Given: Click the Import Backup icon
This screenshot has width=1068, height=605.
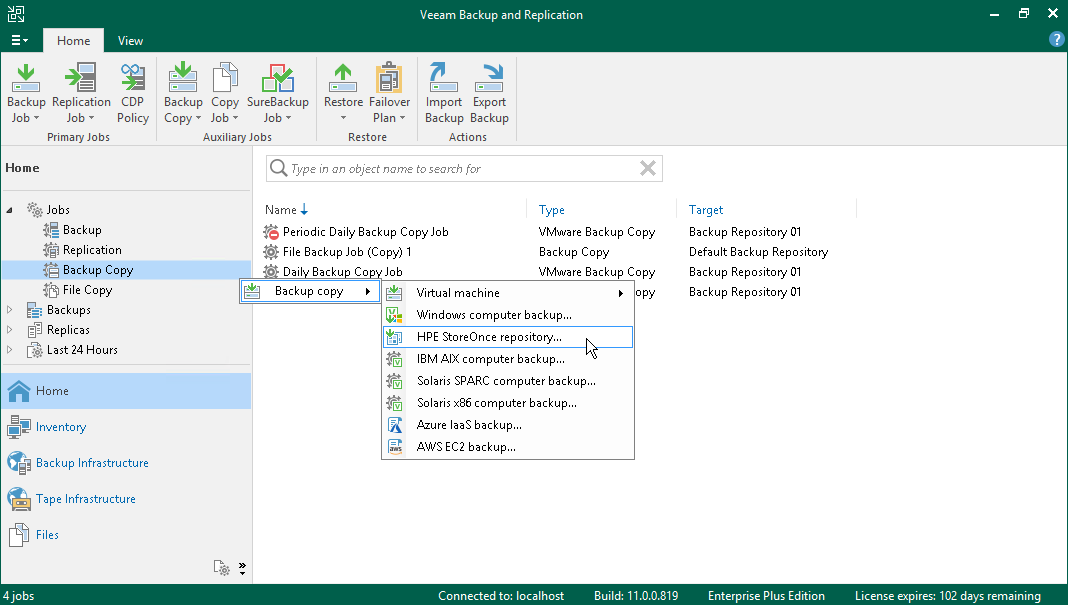Looking at the screenshot, I should pos(443,78).
